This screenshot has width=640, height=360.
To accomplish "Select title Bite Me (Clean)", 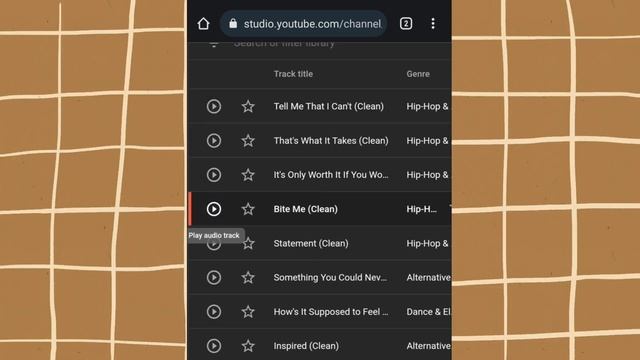I will [306, 209].
